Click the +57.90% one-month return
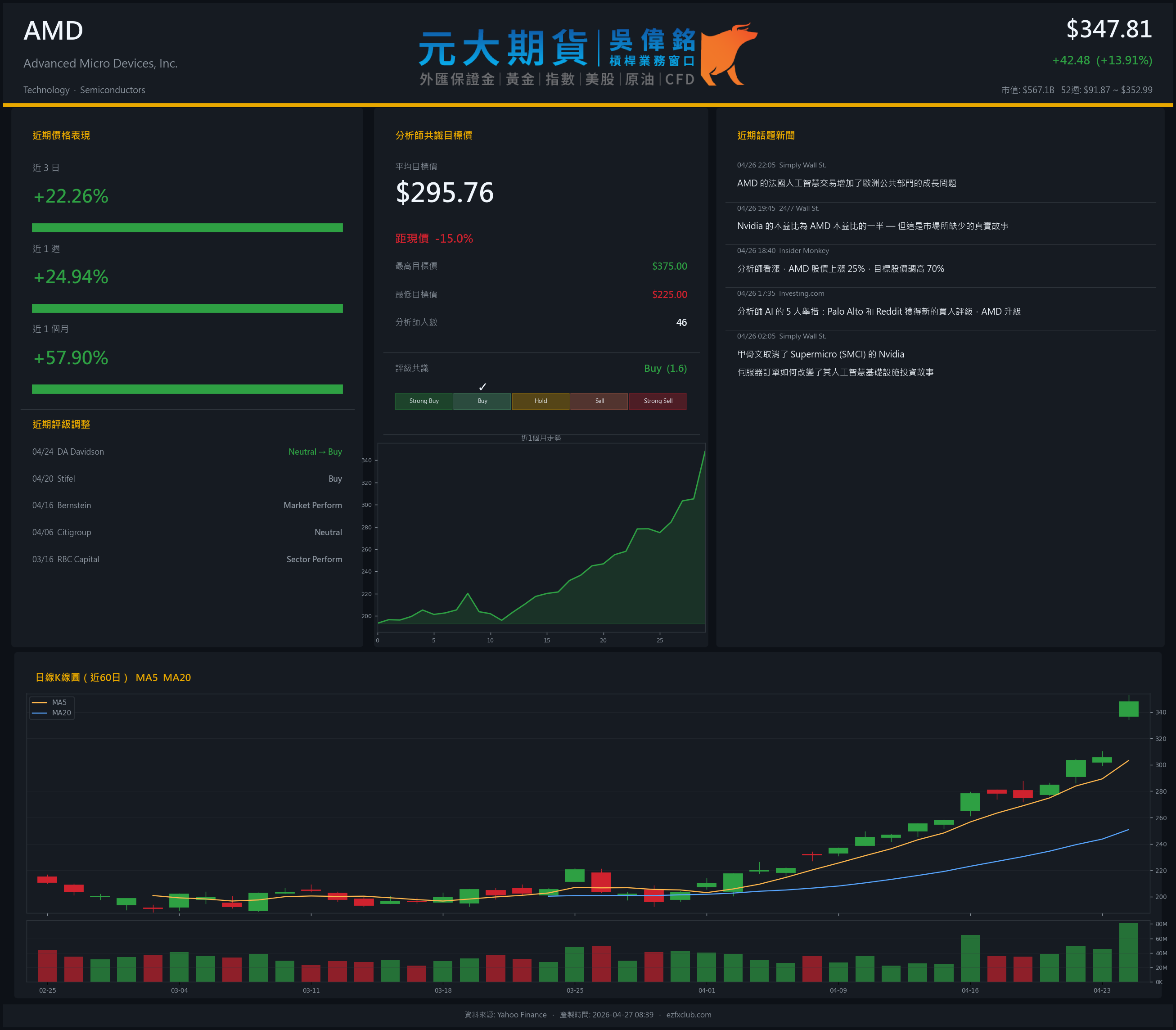Viewport: 1176px width, 1030px height. pyautogui.click(x=71, y=358)
